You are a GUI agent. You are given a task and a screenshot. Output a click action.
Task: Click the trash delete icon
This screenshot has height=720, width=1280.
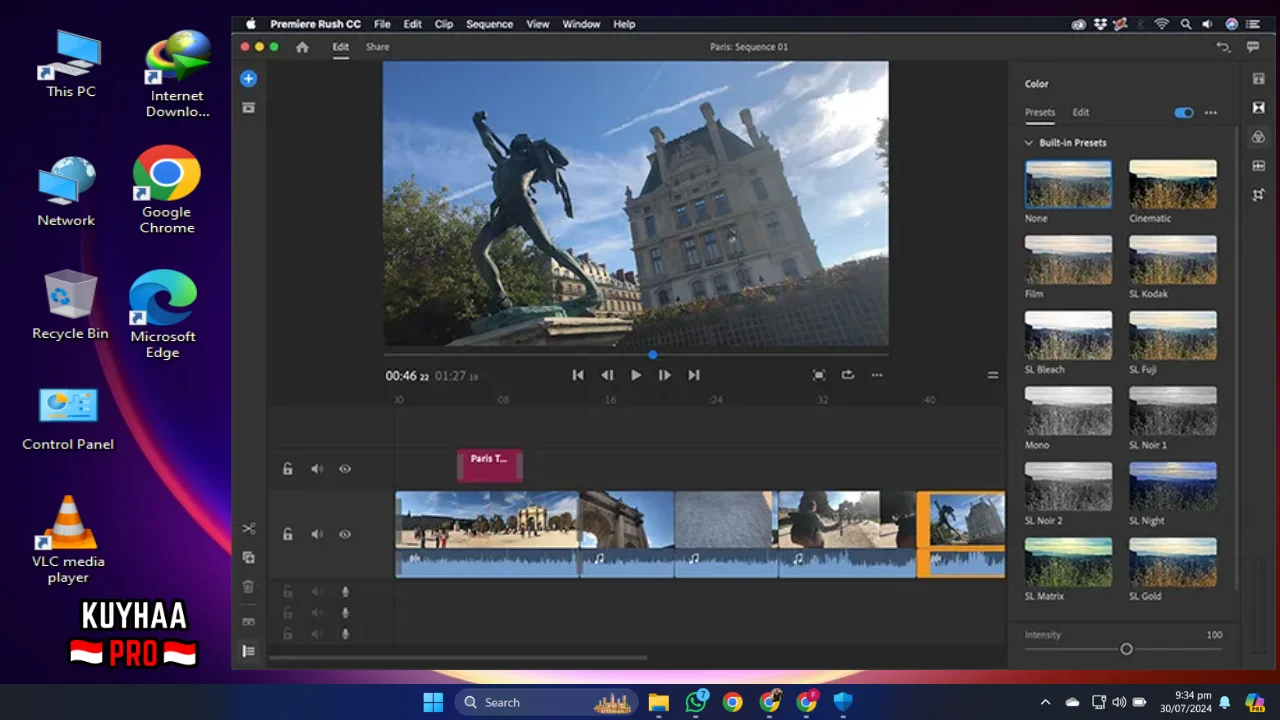click(x=249, y=587)
